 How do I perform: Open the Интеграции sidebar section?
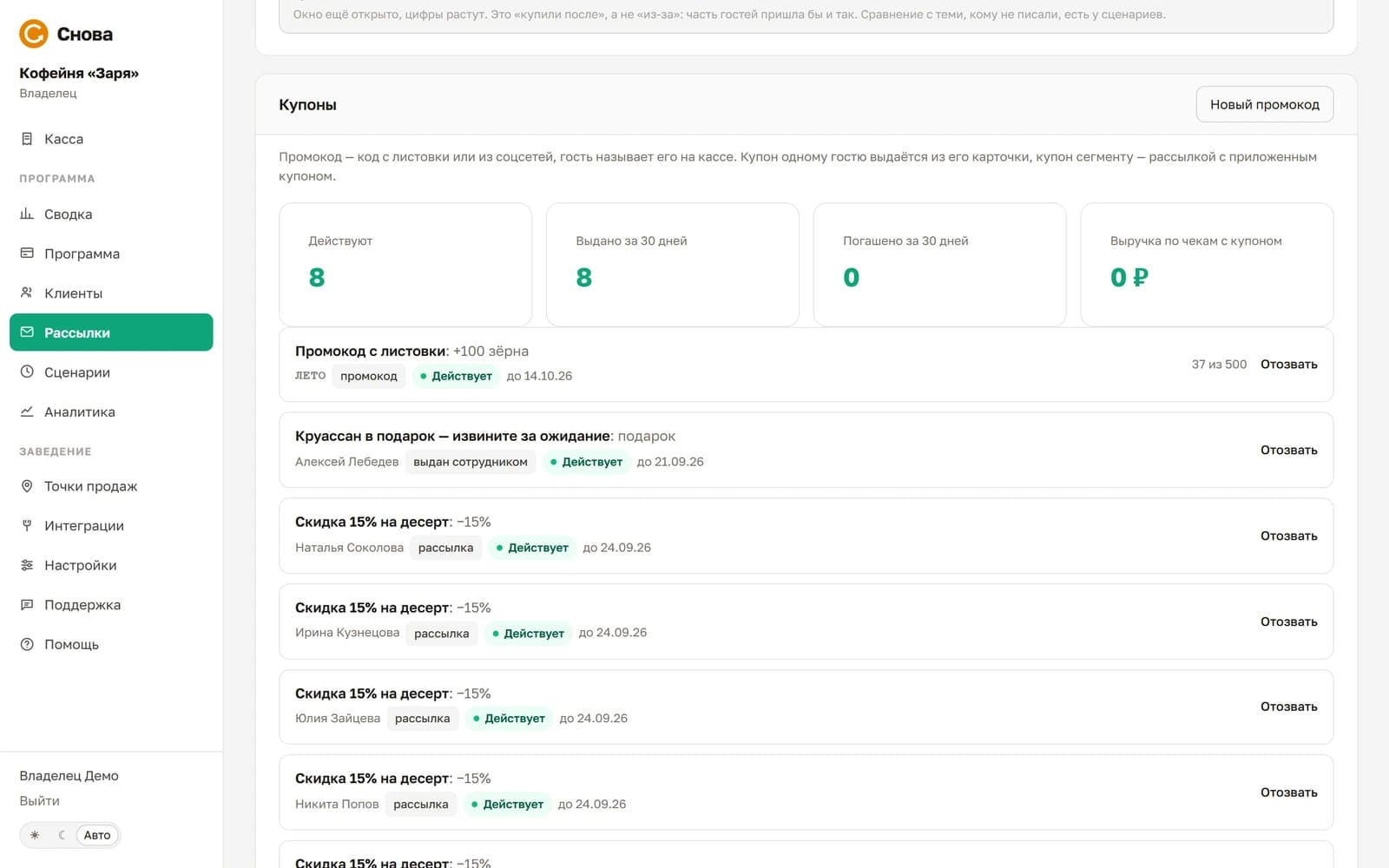(x=111, y=525)
